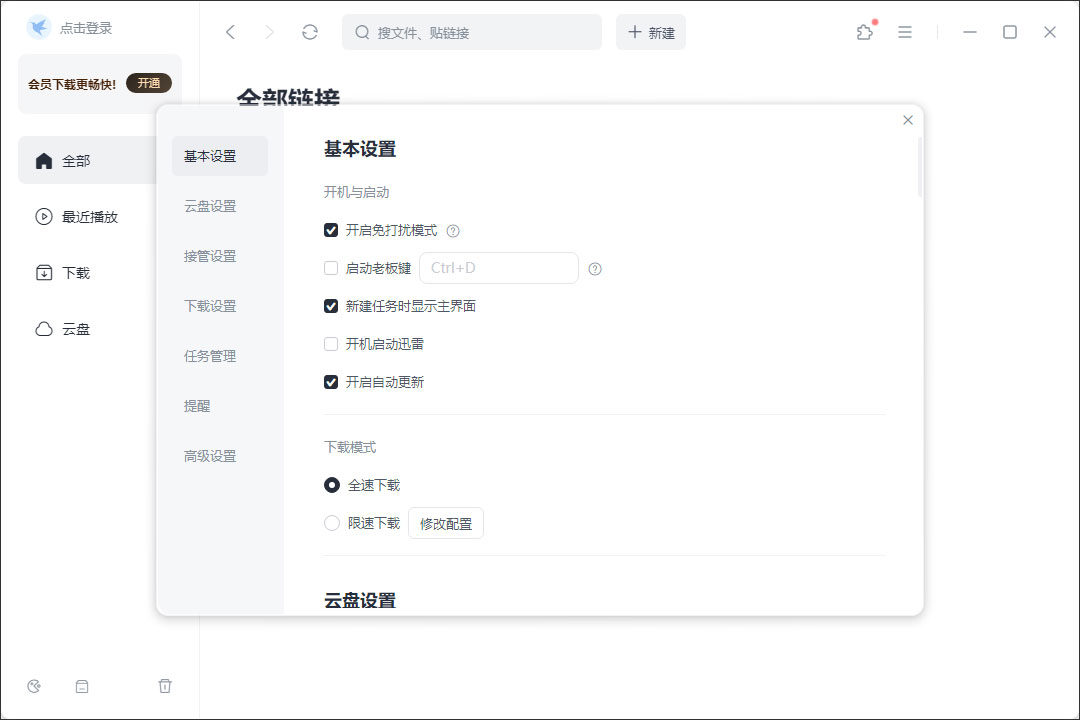The image size is (1080, 720).
Task: Disable 开启免打扰模式 checkbox
Action: pyautogui.click(x=330, y=230)
